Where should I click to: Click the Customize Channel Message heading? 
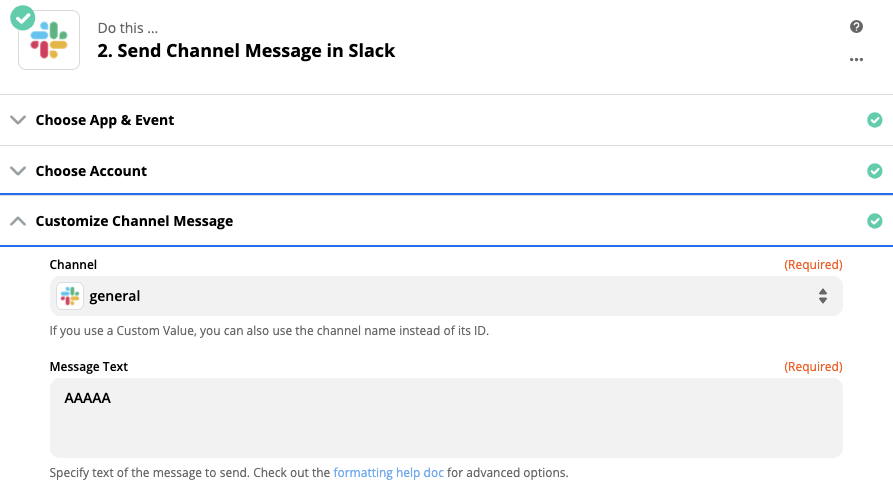tap(134, 221)
